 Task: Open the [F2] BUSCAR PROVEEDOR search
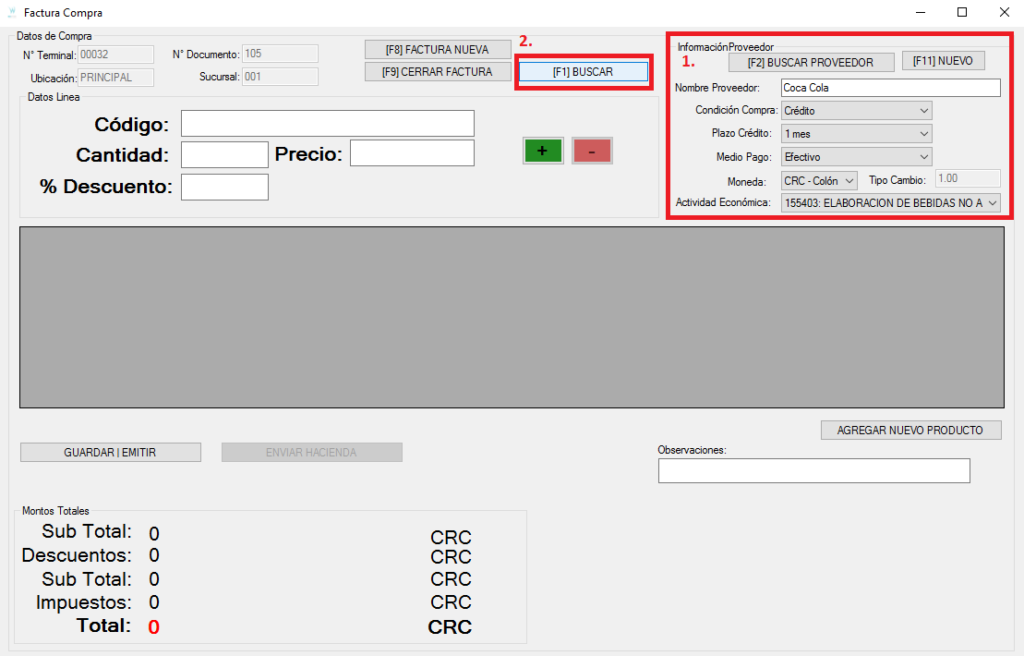810,62
